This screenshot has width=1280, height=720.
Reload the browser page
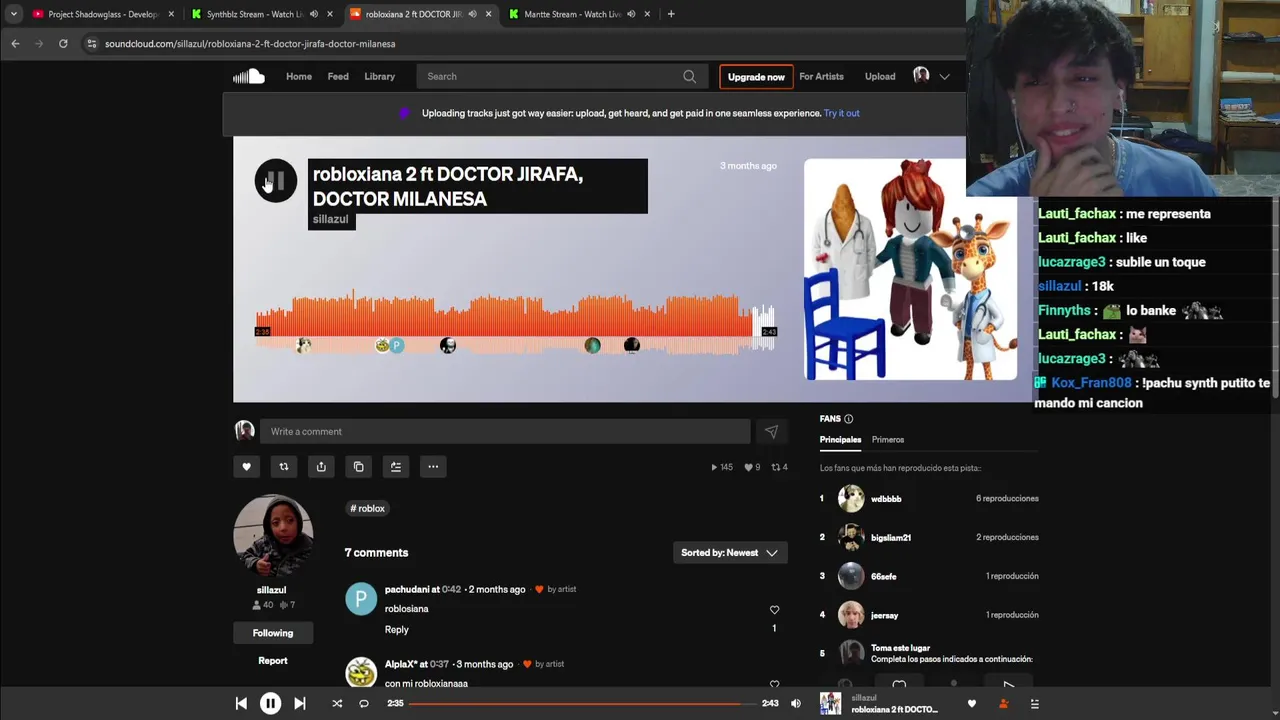click(x=63, y=44)
